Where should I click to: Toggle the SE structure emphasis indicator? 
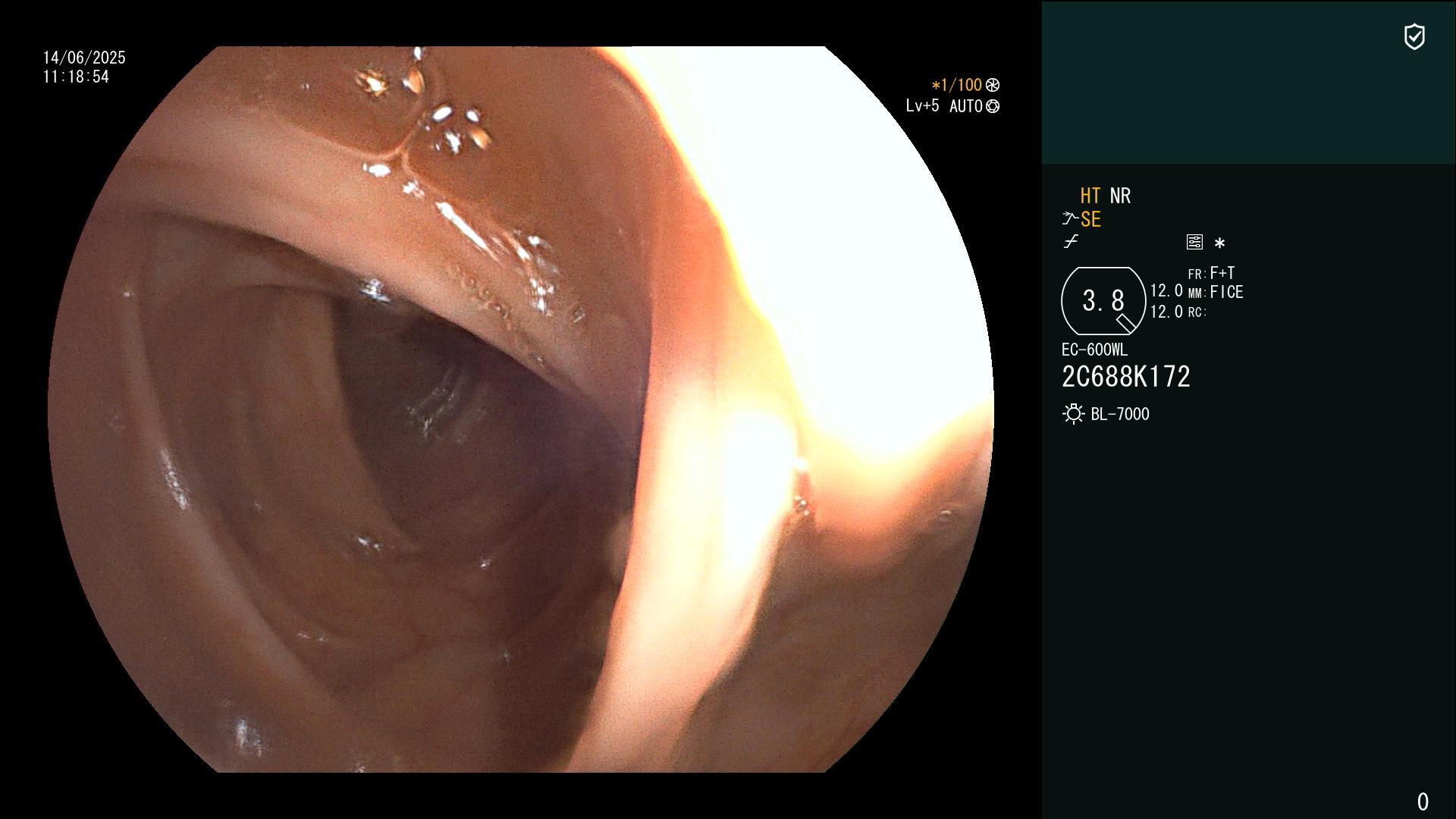coord(1090,220)
